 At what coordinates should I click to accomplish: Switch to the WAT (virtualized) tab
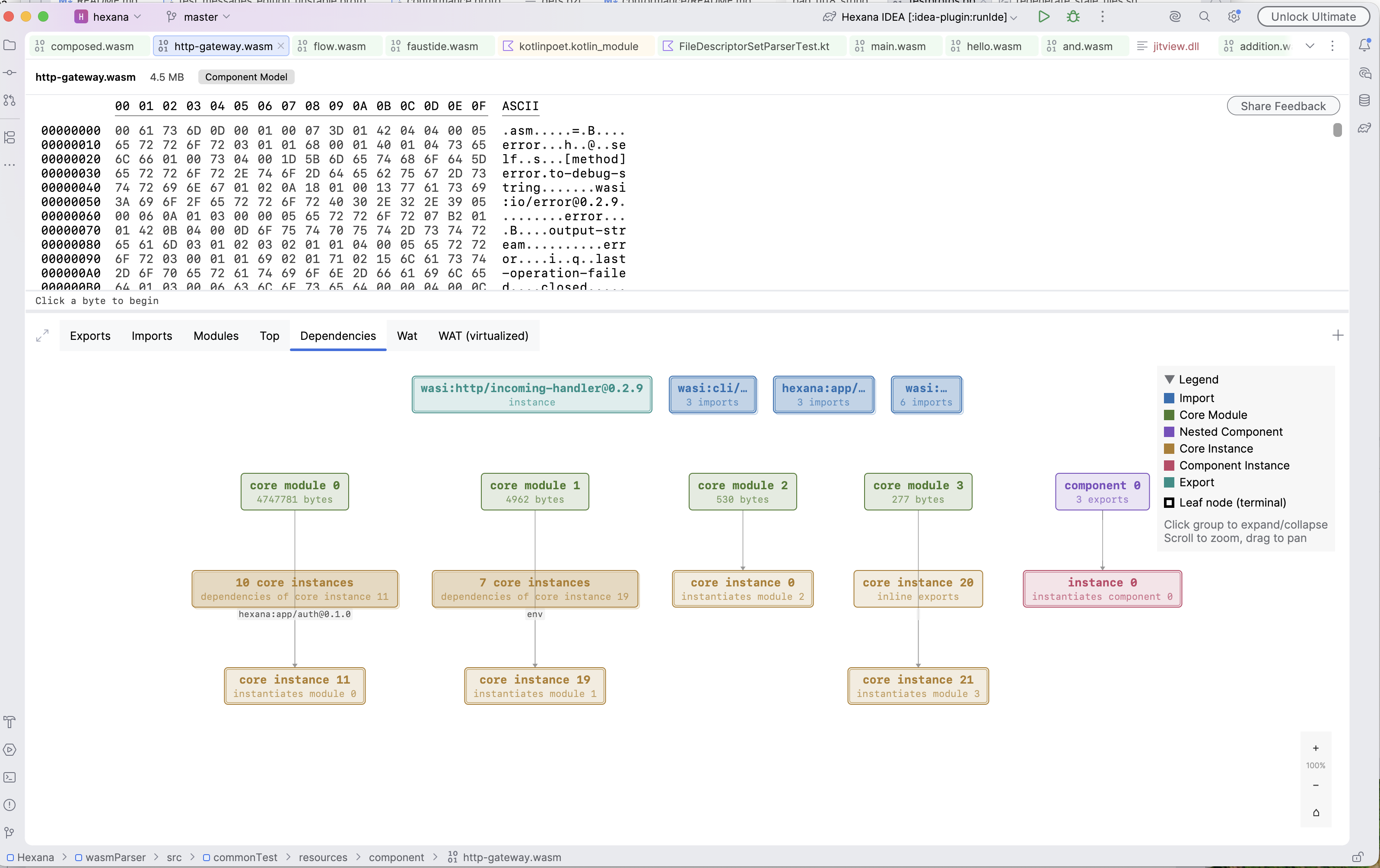tap(483, 336)
